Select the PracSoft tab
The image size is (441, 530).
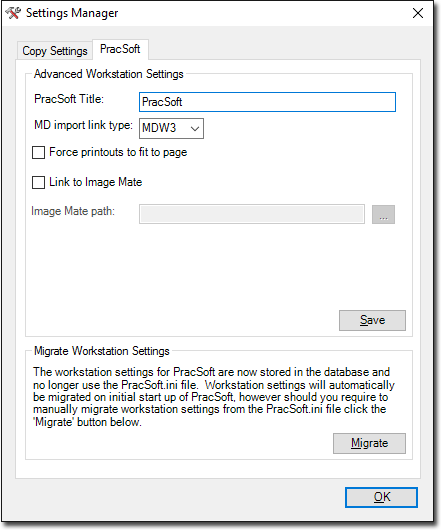120,49
